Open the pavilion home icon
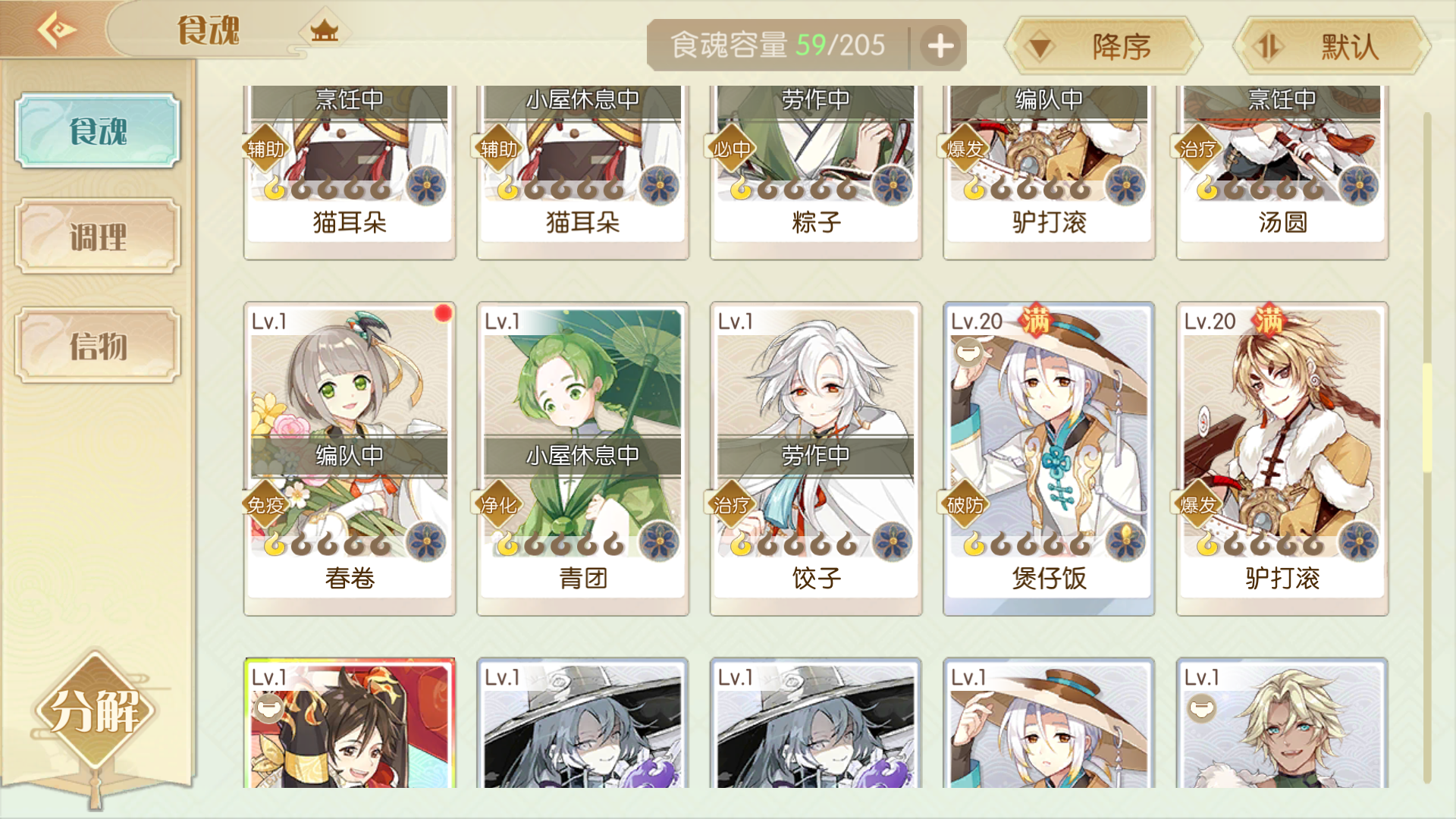1456x819 pixels. pyautogui.click(x=325, y=31)
